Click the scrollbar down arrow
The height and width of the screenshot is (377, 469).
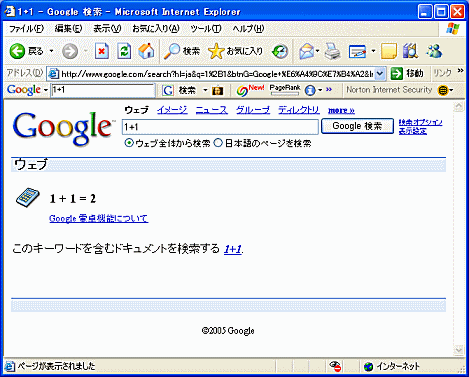click(459, 350)
